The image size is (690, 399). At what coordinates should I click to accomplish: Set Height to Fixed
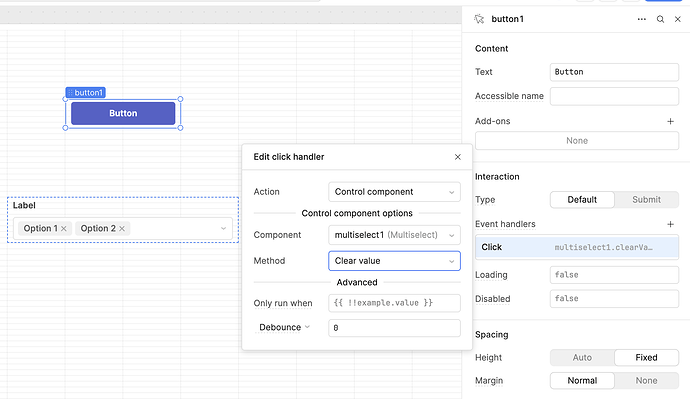pos(646,358)
